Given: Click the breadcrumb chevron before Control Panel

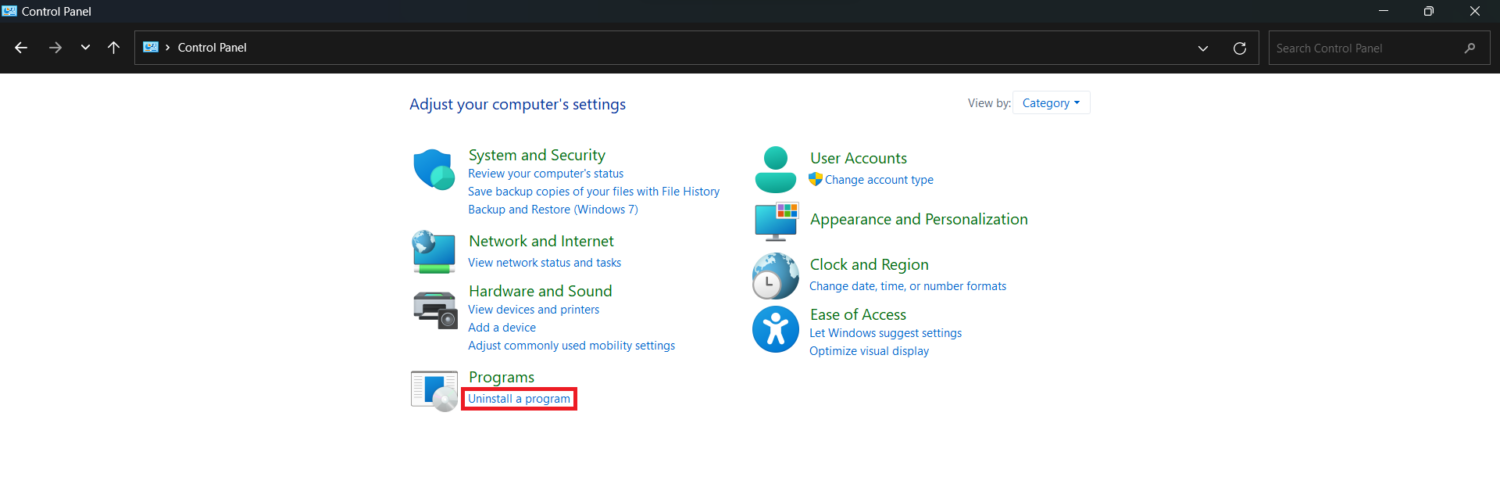Looking at the screenshot, I should [x=167, y=48].
